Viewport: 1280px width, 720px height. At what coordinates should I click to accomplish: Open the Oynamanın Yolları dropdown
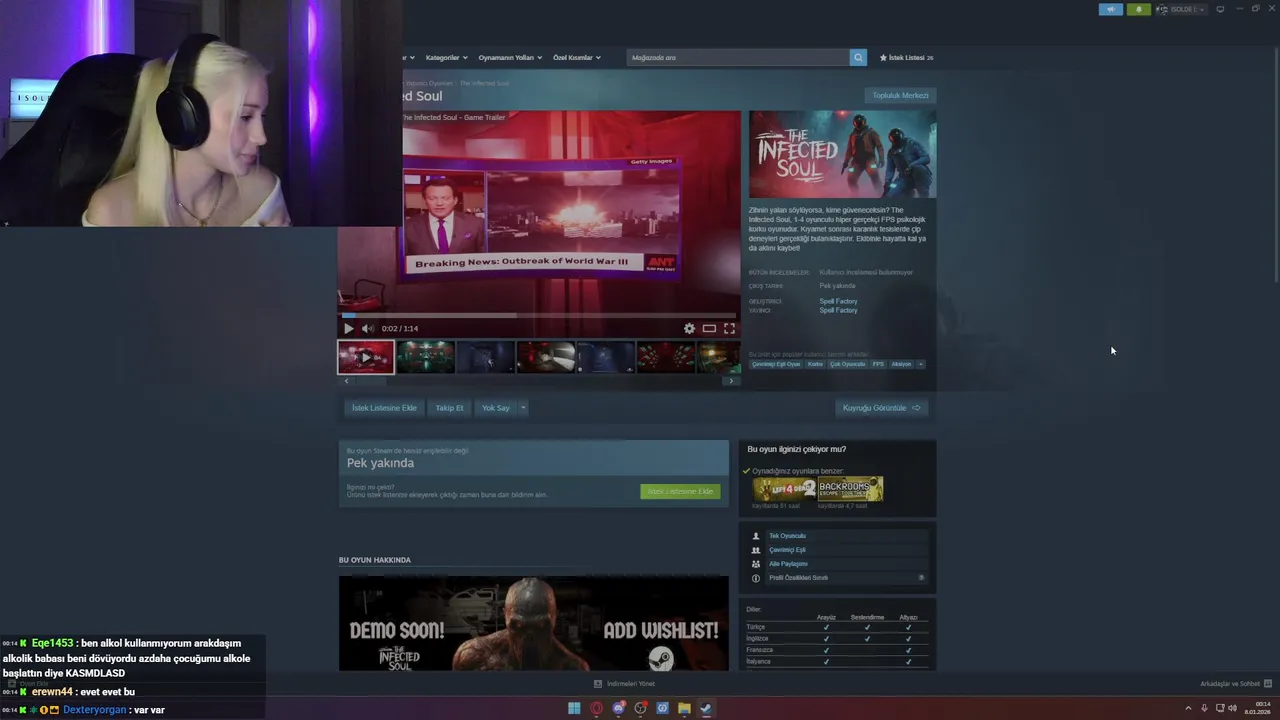pyautogui.click(x=509, y=57)
